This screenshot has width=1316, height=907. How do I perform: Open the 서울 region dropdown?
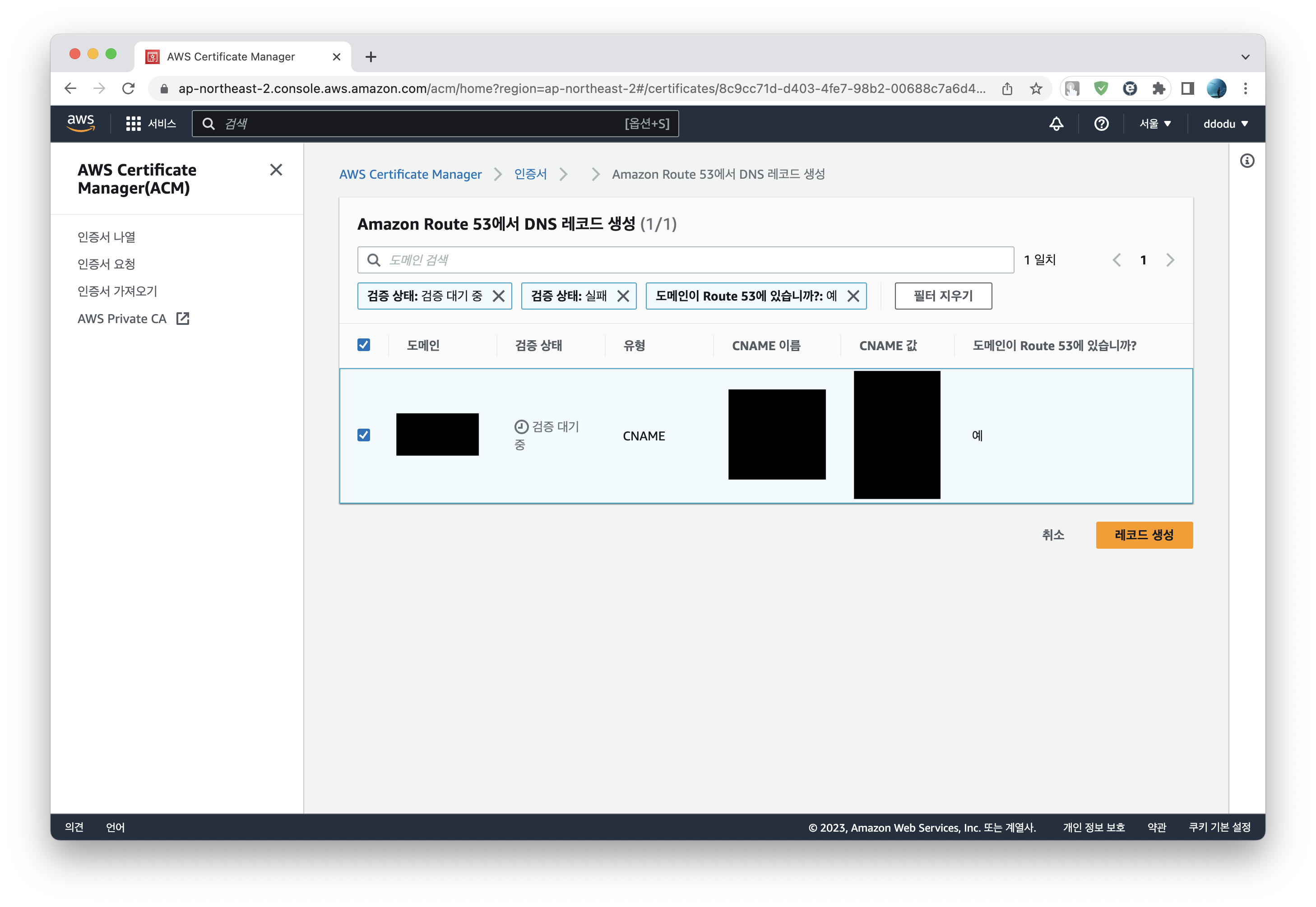coord(1154,123)
